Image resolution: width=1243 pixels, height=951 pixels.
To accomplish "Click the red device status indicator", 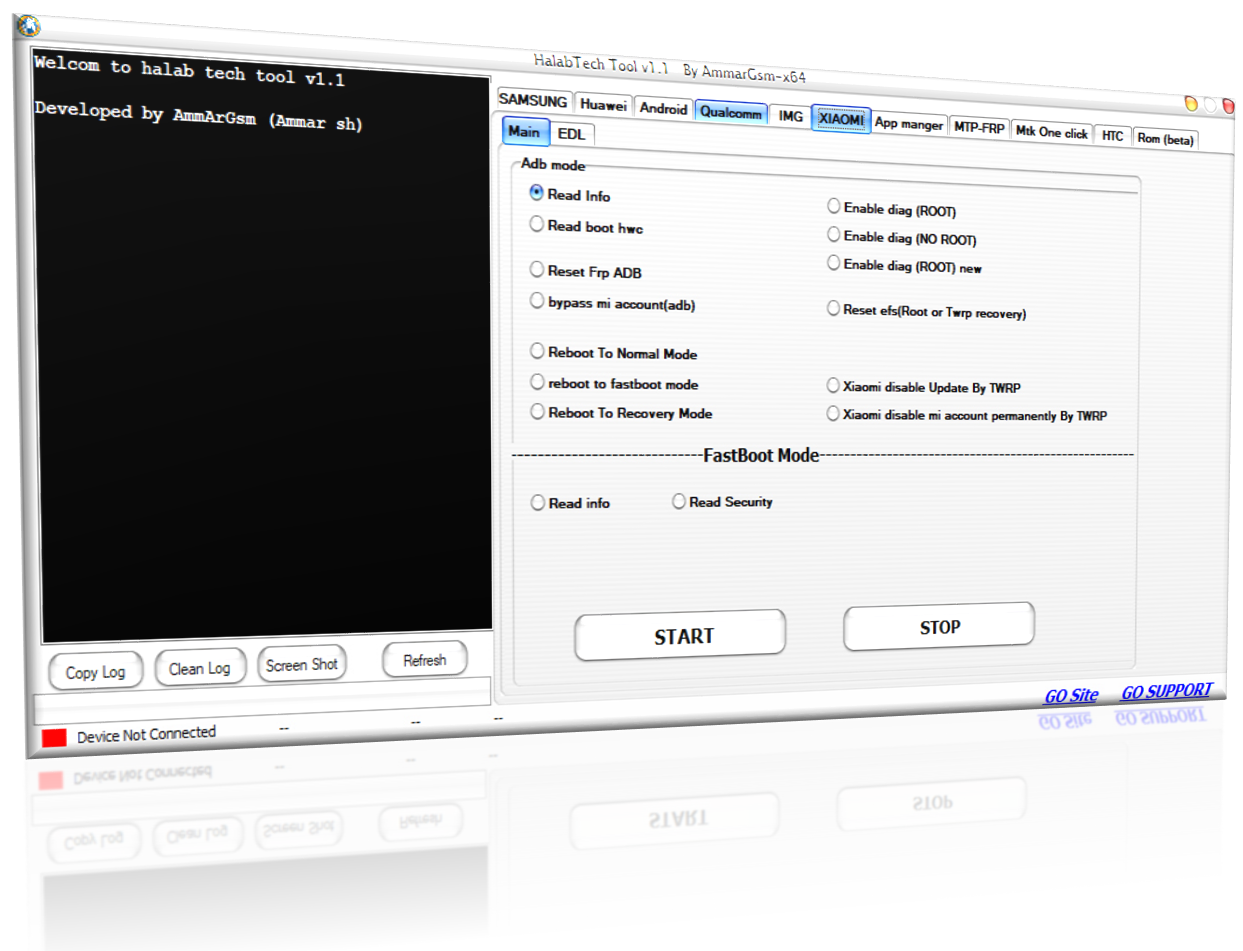I will (54, 738).
